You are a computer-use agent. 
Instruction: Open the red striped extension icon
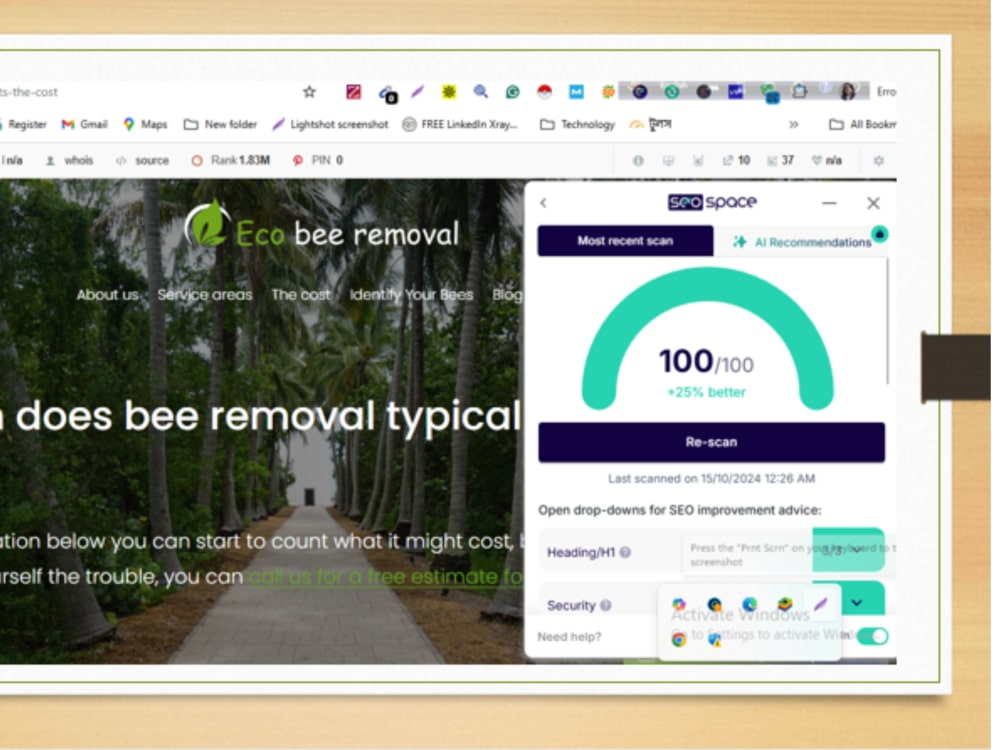pos(353,92)
